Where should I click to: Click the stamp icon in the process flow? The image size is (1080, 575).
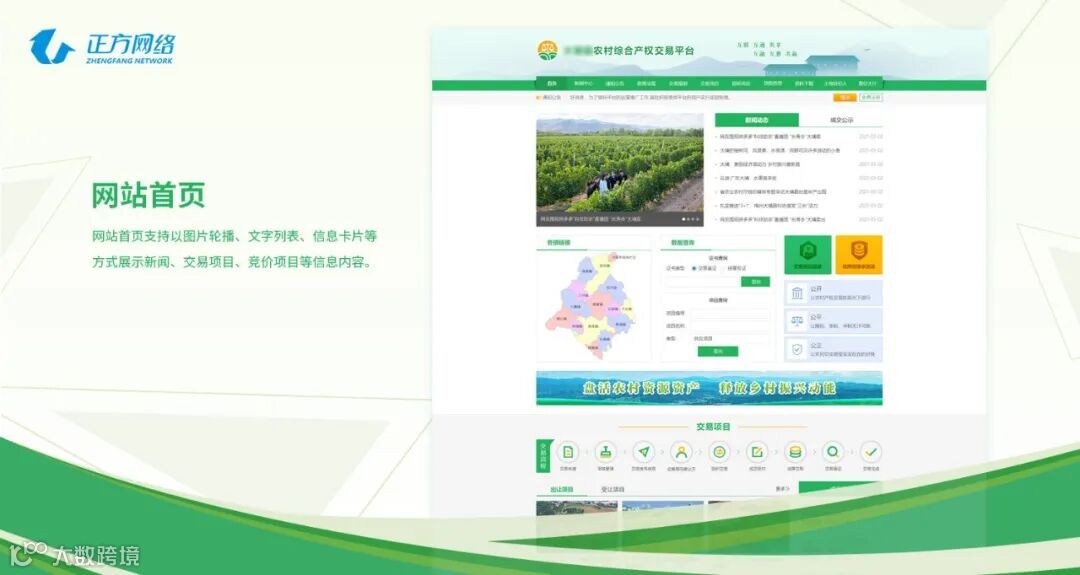pos(605,452)
